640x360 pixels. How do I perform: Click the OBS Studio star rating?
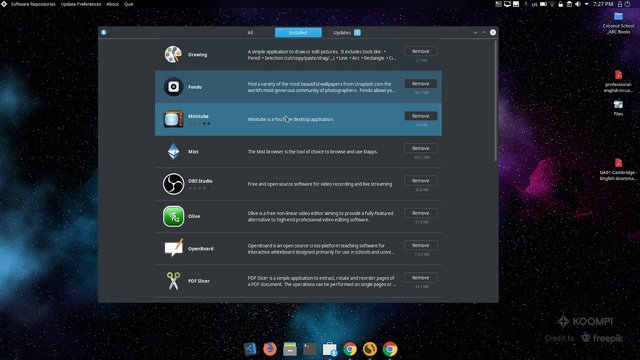(200, 188)
